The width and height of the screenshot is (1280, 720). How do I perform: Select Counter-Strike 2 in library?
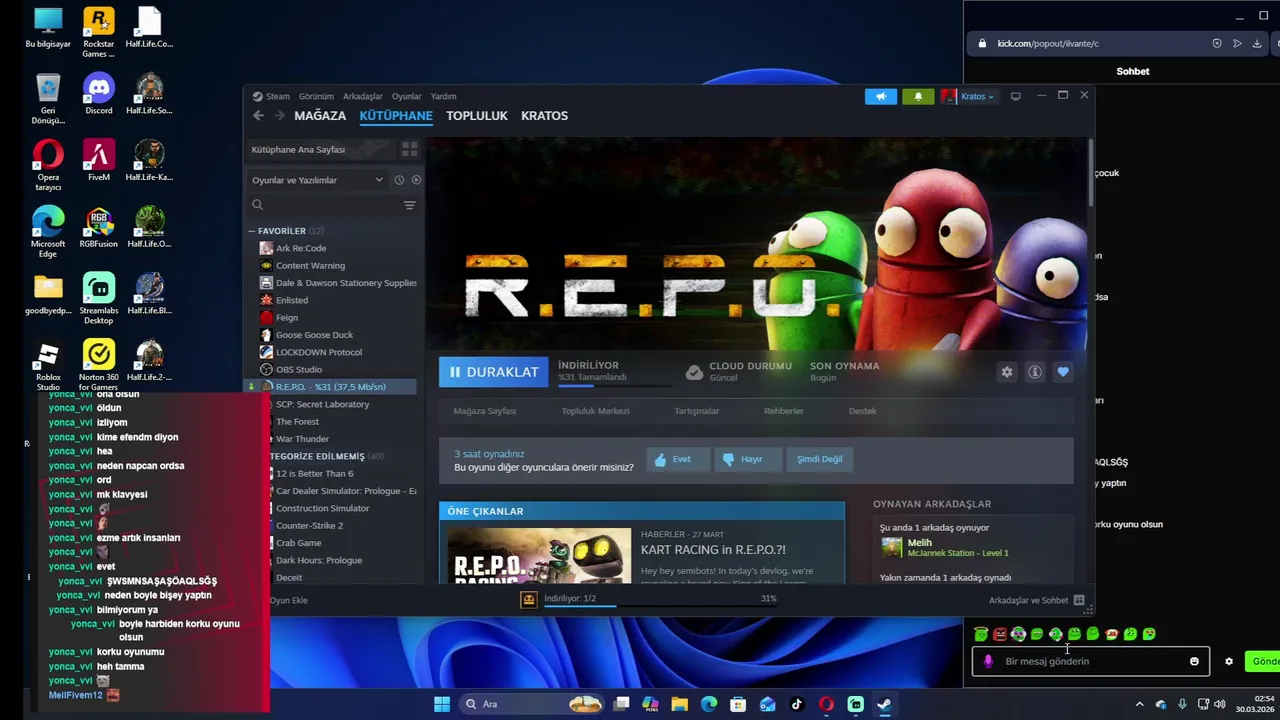click(x=309, y=525)
